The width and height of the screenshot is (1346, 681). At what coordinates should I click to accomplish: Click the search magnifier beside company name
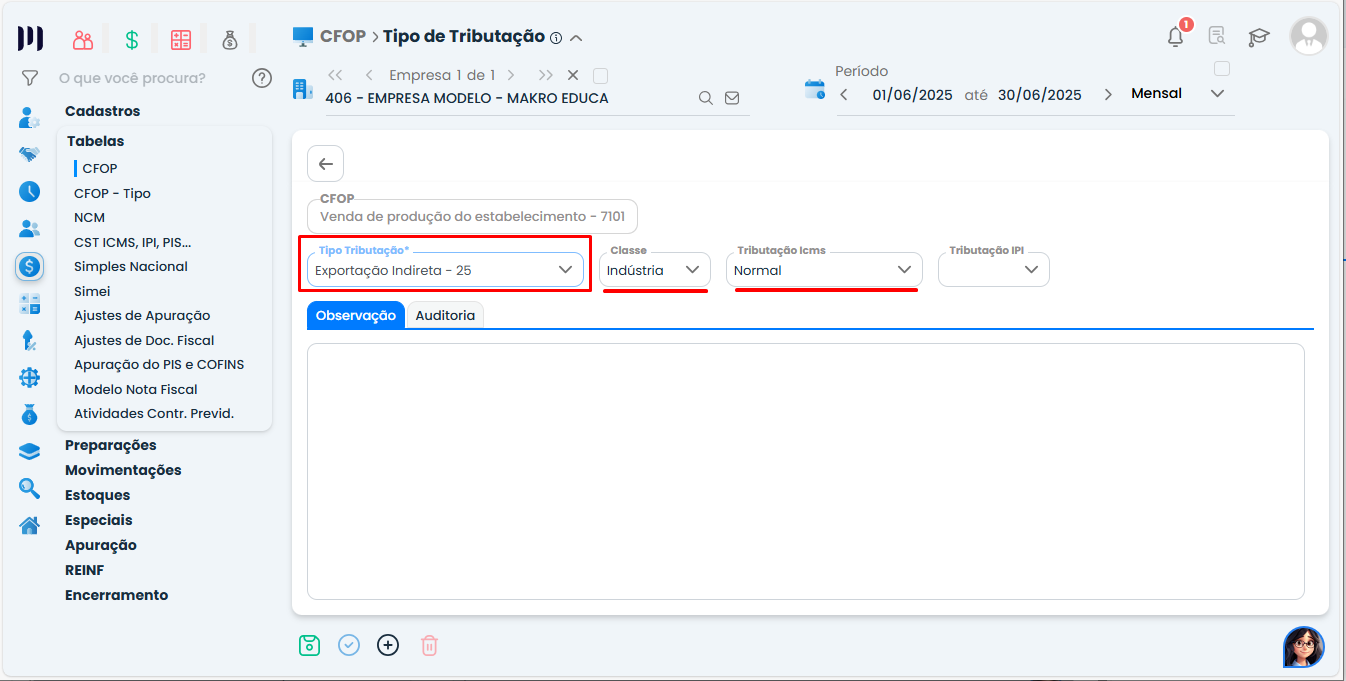tap(705, 98)
